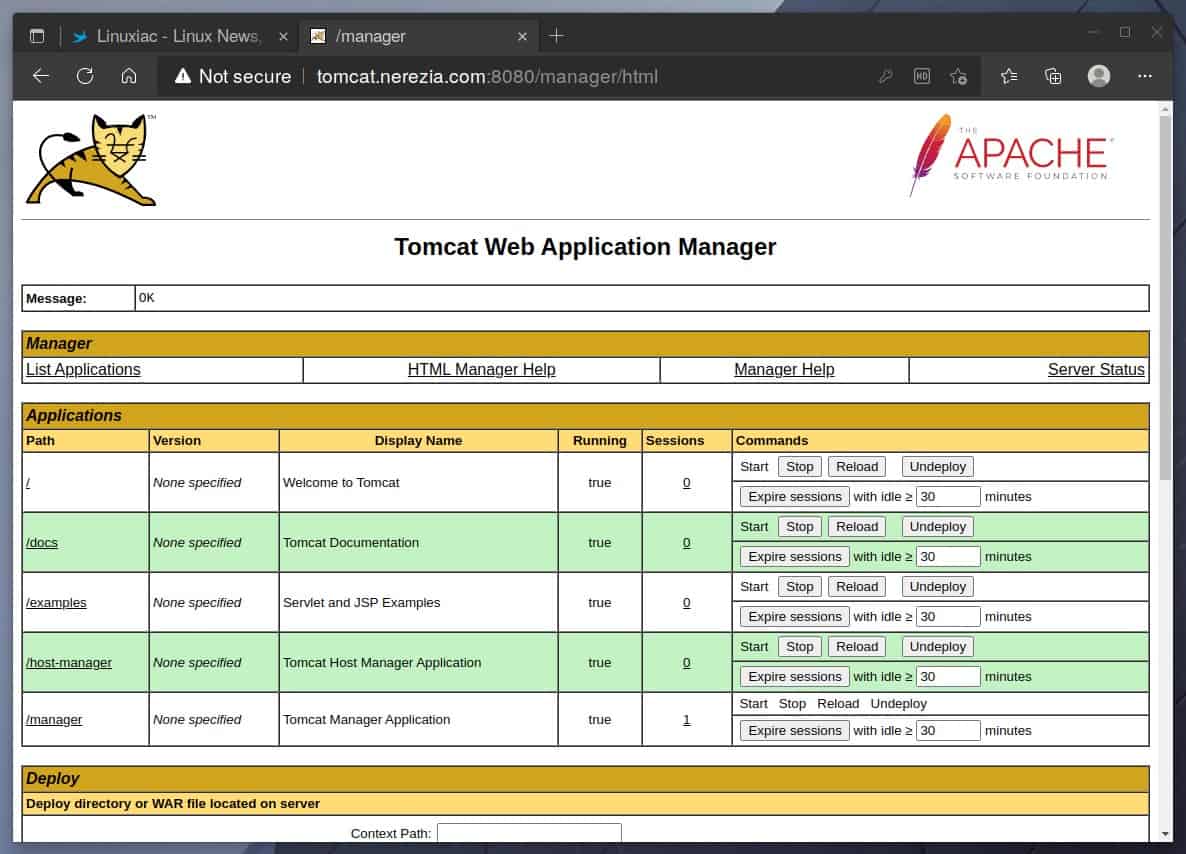
Task: Click idle minutes field for Welcome to Tomcat
Action: (948, 496)
